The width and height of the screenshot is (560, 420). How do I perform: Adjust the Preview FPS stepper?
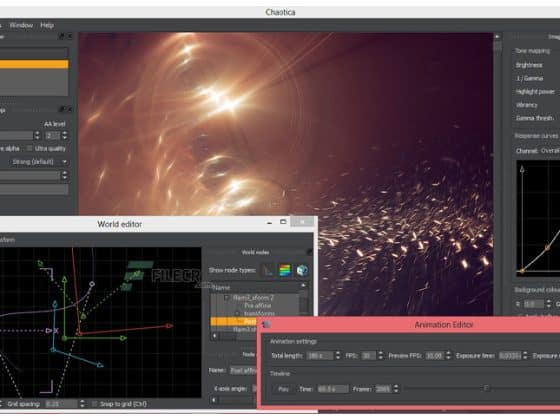pos(448,356)
